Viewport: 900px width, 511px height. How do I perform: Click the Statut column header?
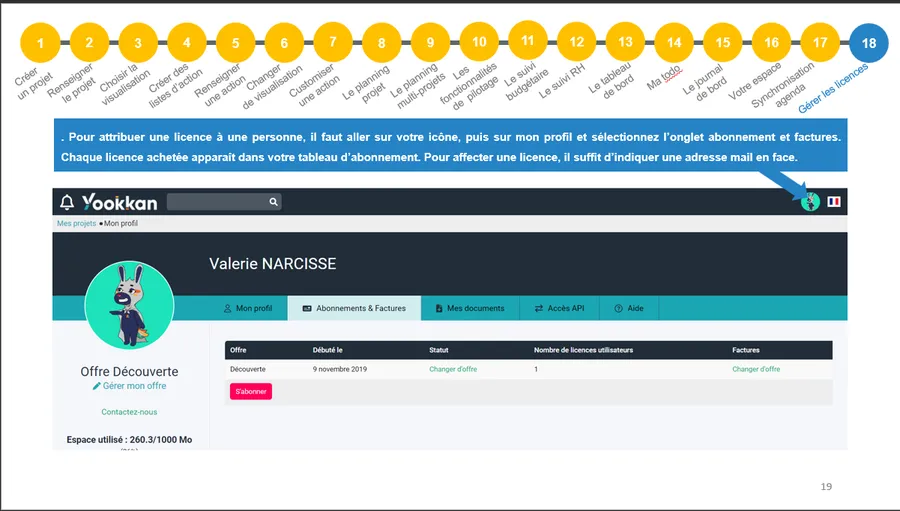[x=439, y=350]
